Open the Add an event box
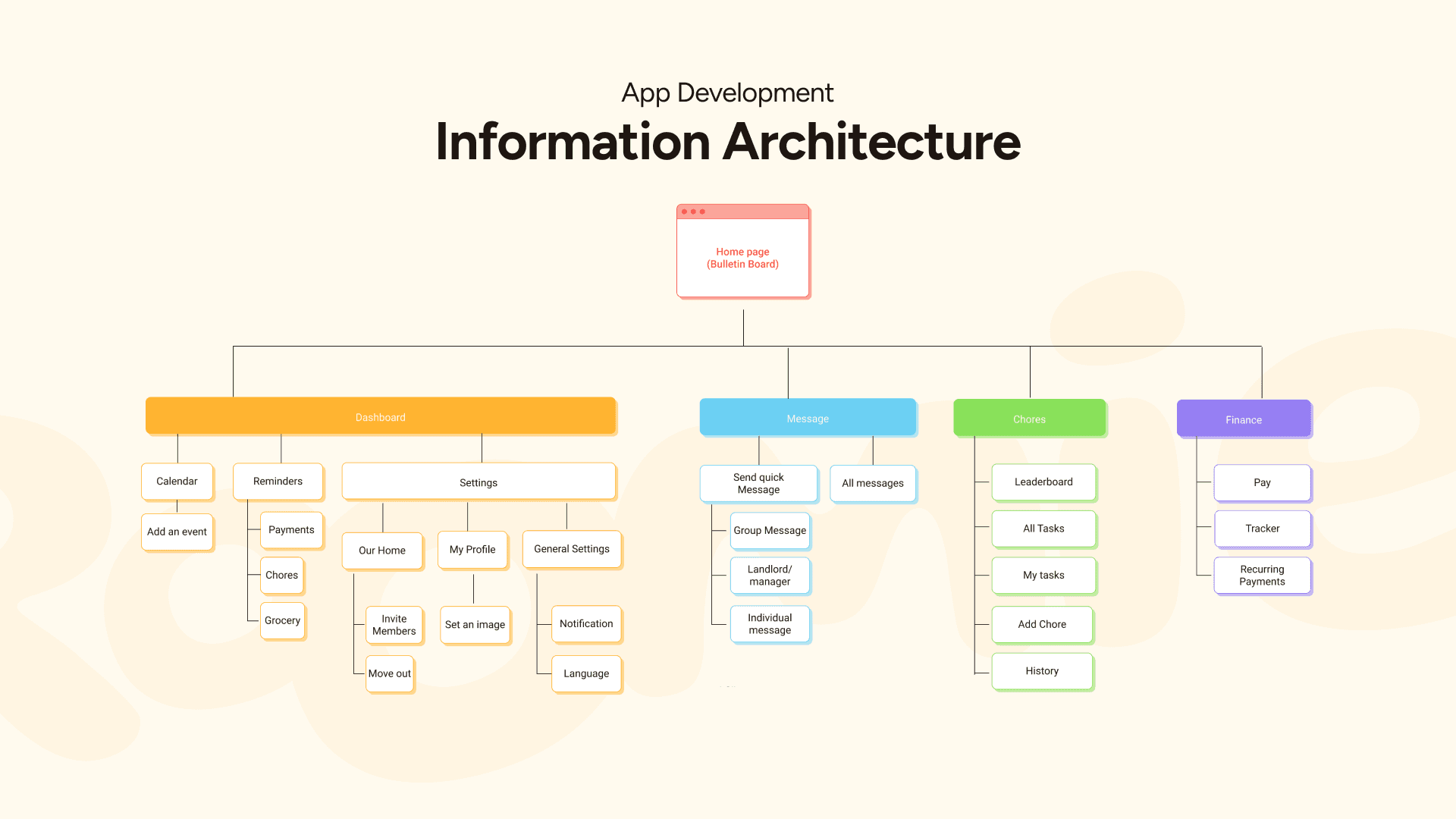This screenshot has height=819, width=1456. pos(177,532)
